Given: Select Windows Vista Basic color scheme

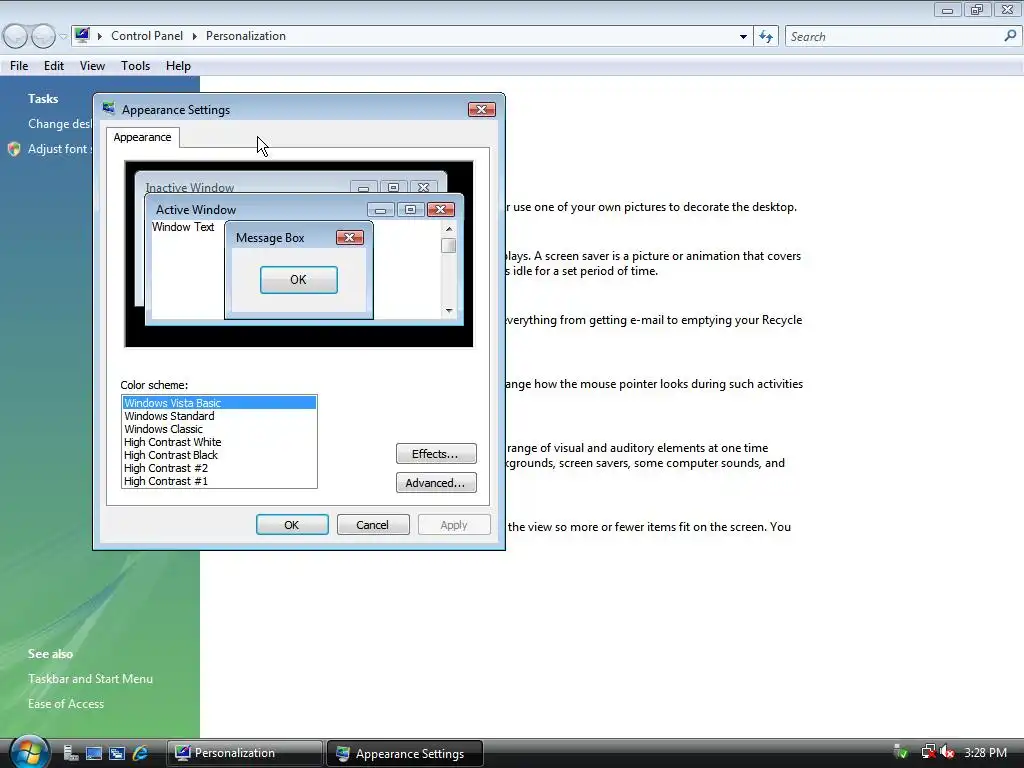Looking at the screenshot, I should point(219,403).
